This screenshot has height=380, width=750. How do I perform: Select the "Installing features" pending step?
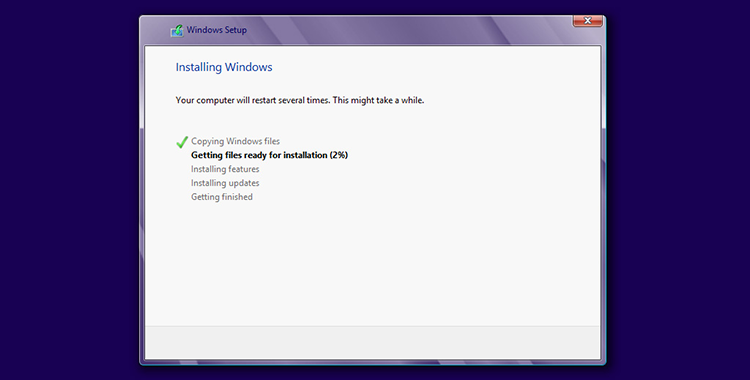tap(225, 169)
